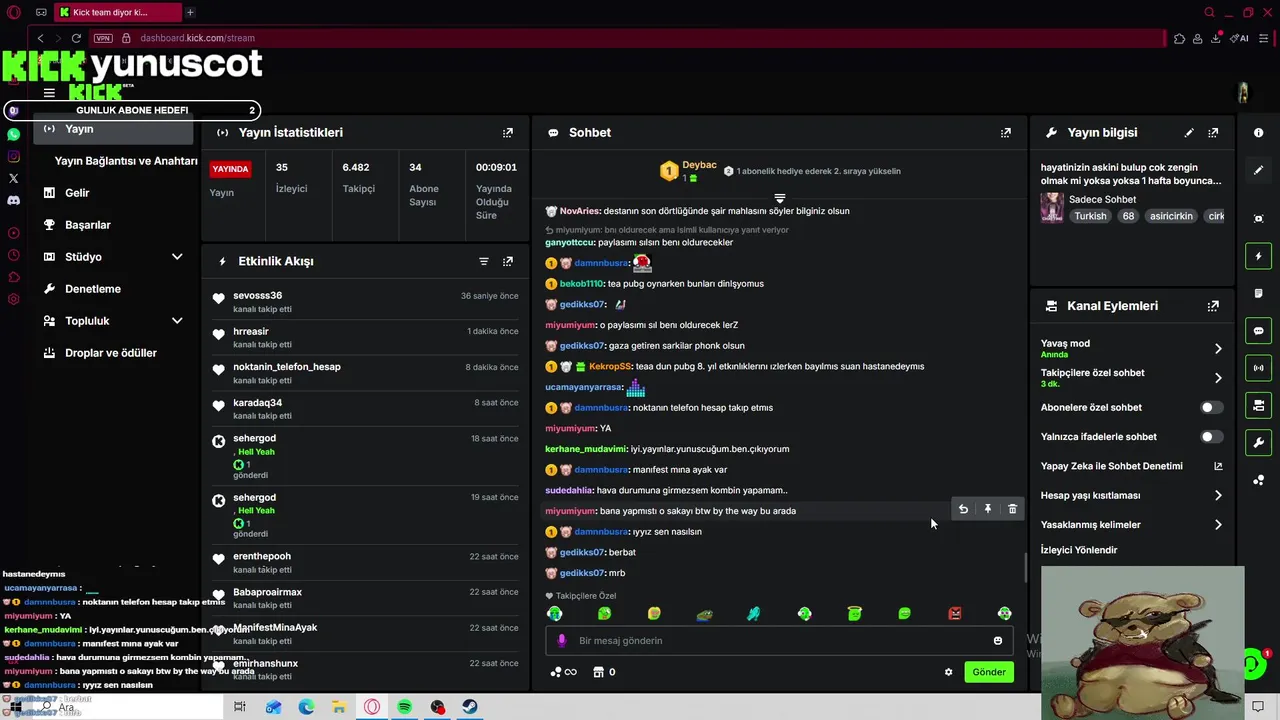The height and width of the screenshot is (720, 1280).
Task: Collapse the gift leaderboard arrow above chat
Action: click(x=780, y=198)
